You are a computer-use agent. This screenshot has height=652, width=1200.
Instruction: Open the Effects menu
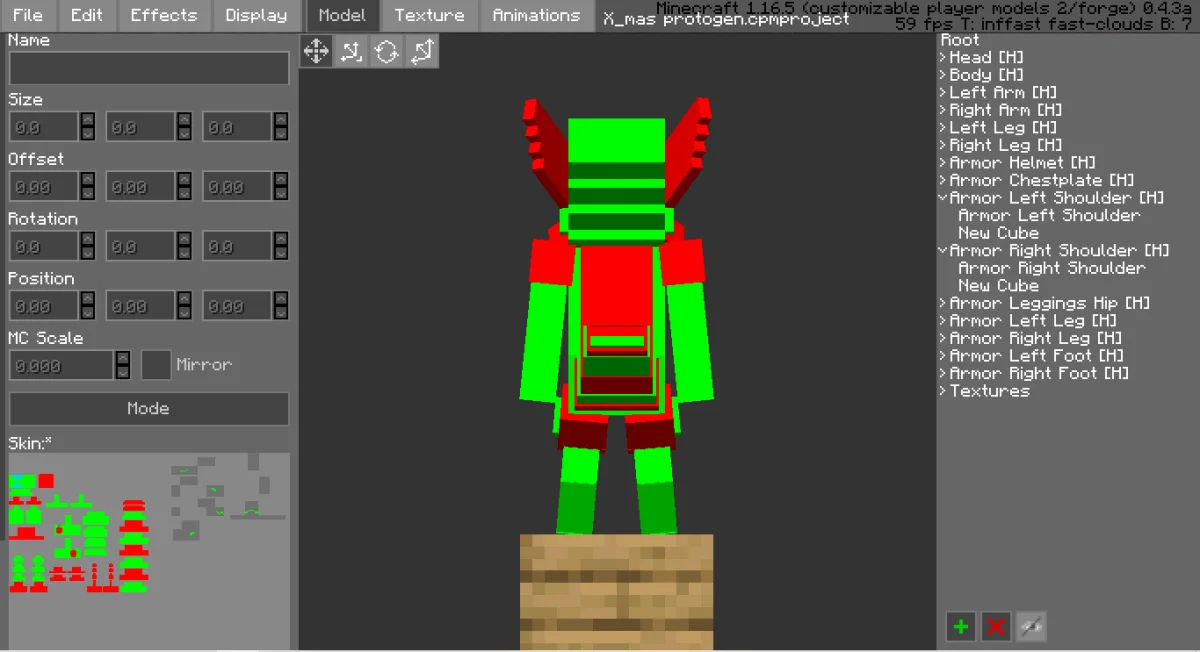(x=164, y=15)
